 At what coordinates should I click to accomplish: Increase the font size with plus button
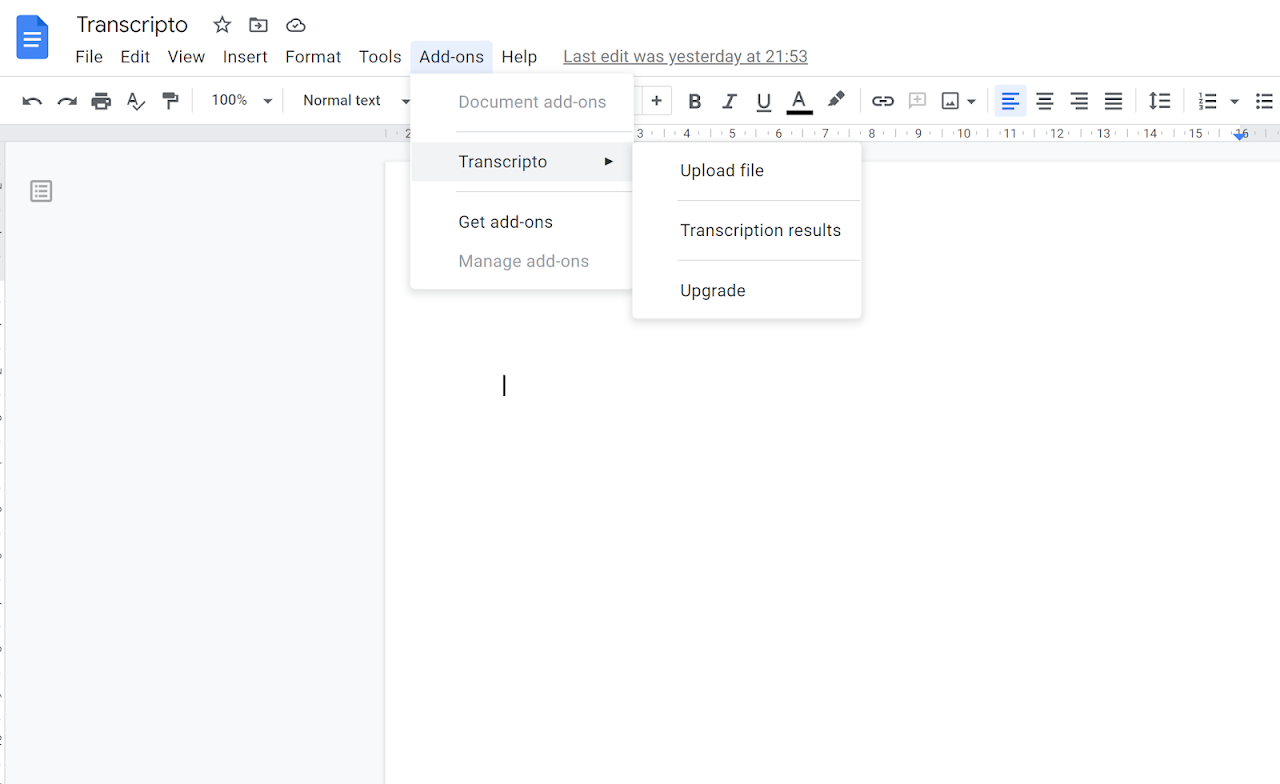click(x=657, y=101)
